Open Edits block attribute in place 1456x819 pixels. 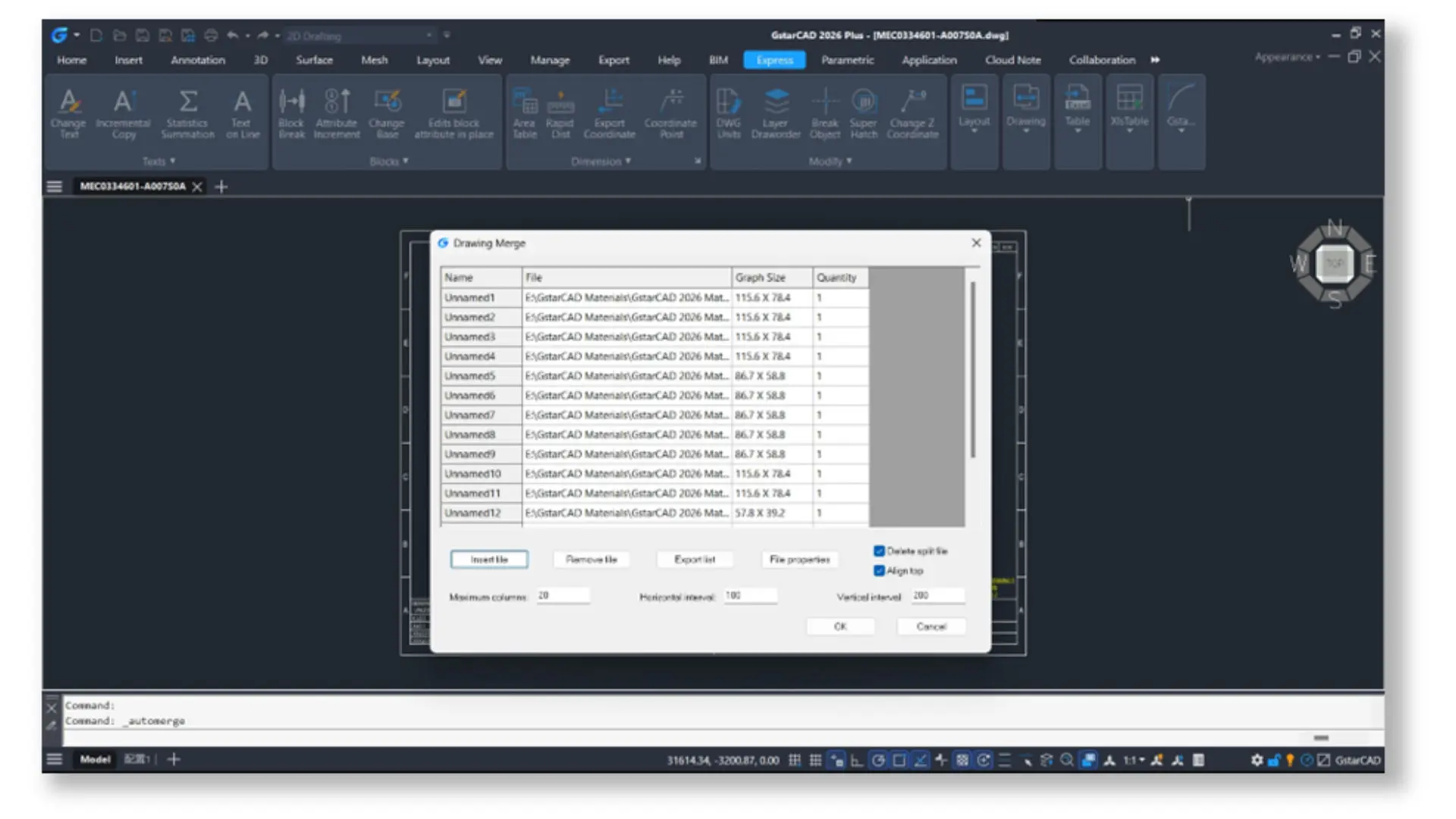(454, 114)
